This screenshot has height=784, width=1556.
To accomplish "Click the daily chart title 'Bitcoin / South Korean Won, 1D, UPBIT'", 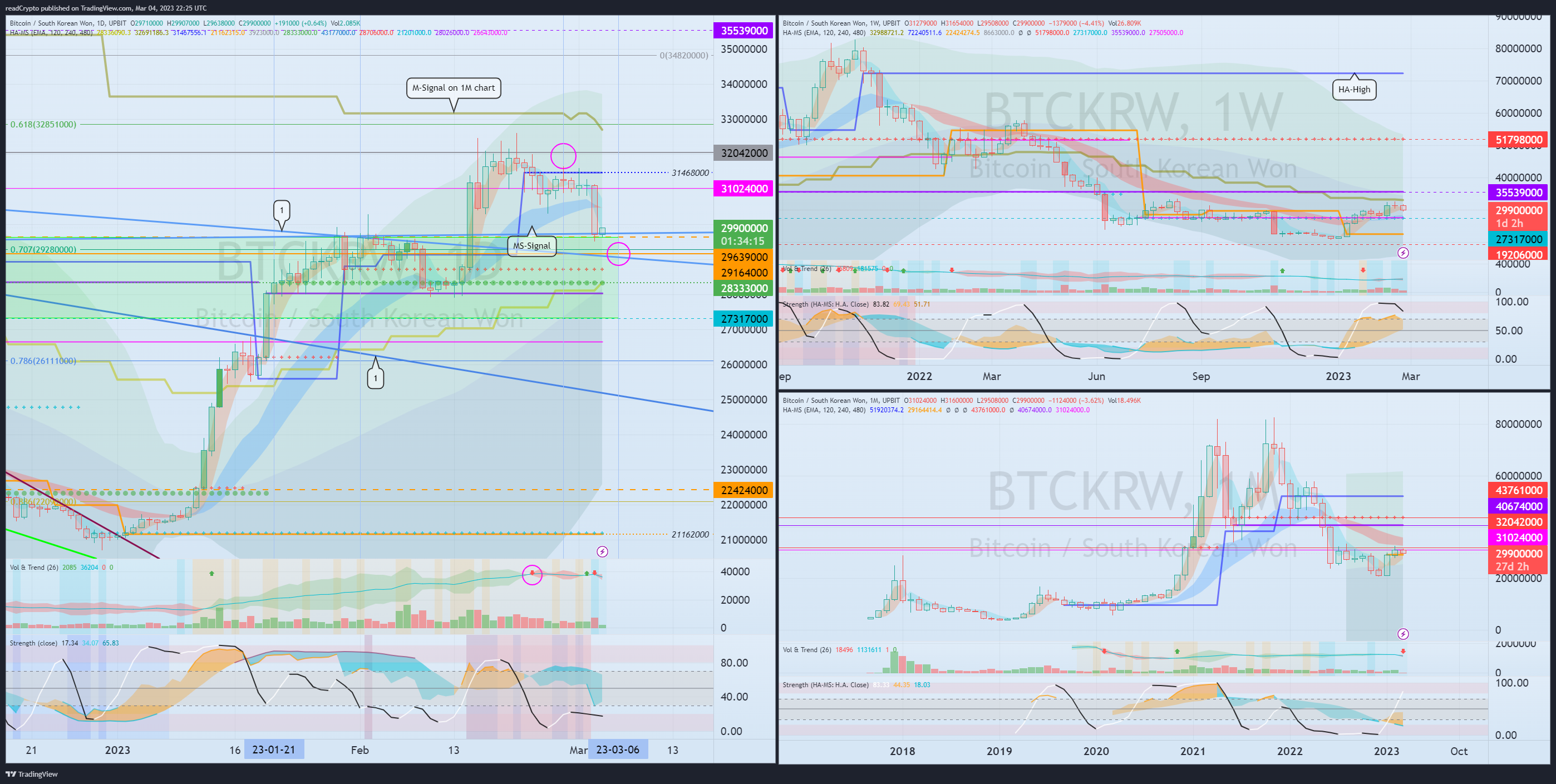I will pos(68,23).
